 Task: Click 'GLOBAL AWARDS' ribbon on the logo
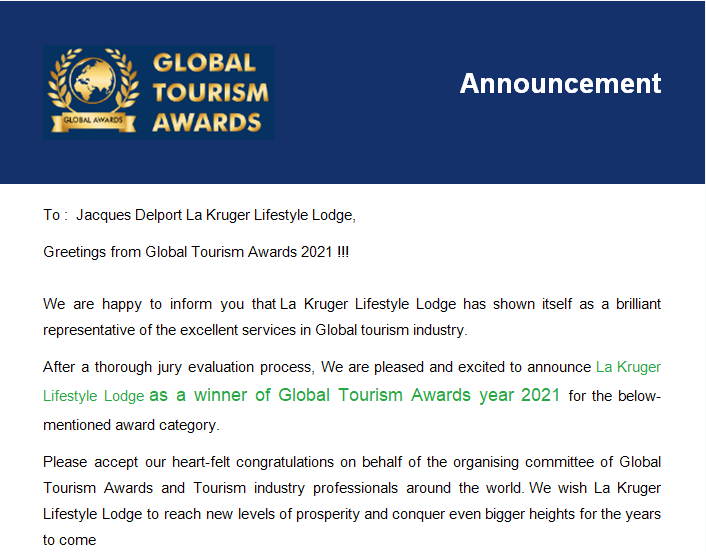(93, 121)
